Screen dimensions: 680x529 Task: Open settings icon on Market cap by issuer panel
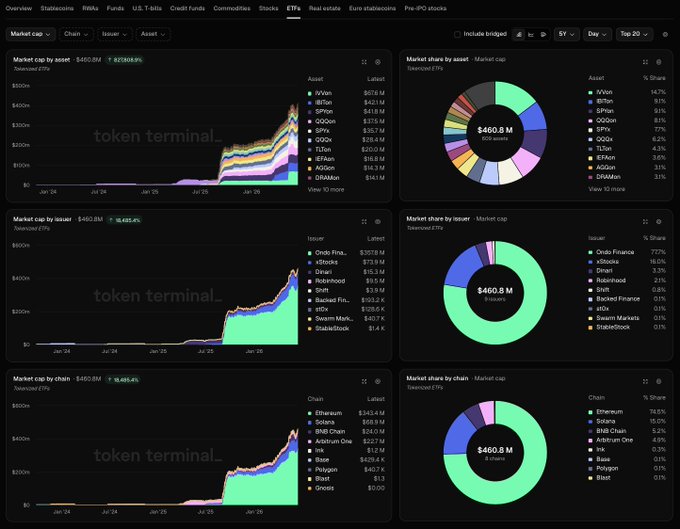378,222
